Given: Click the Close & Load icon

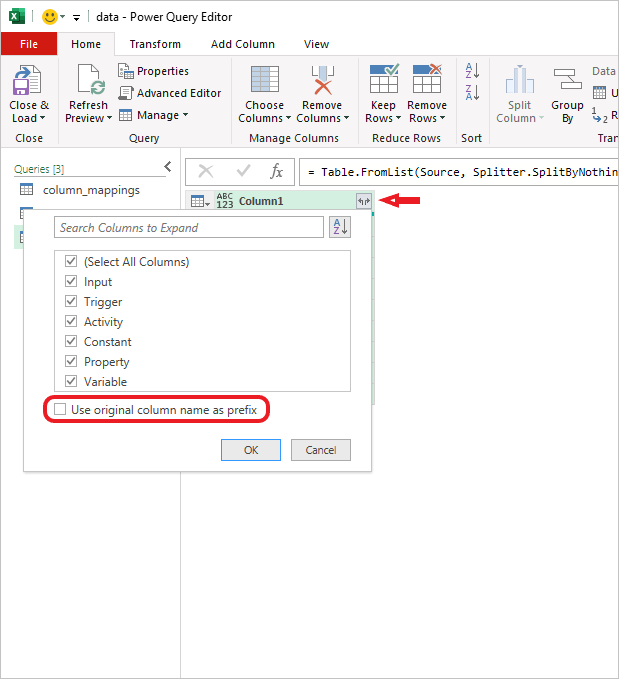Looking at the screenshot, I should 27,80.
